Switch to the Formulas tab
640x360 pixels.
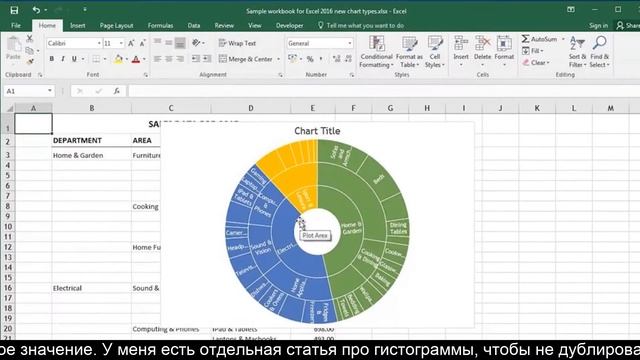[160, 25]
